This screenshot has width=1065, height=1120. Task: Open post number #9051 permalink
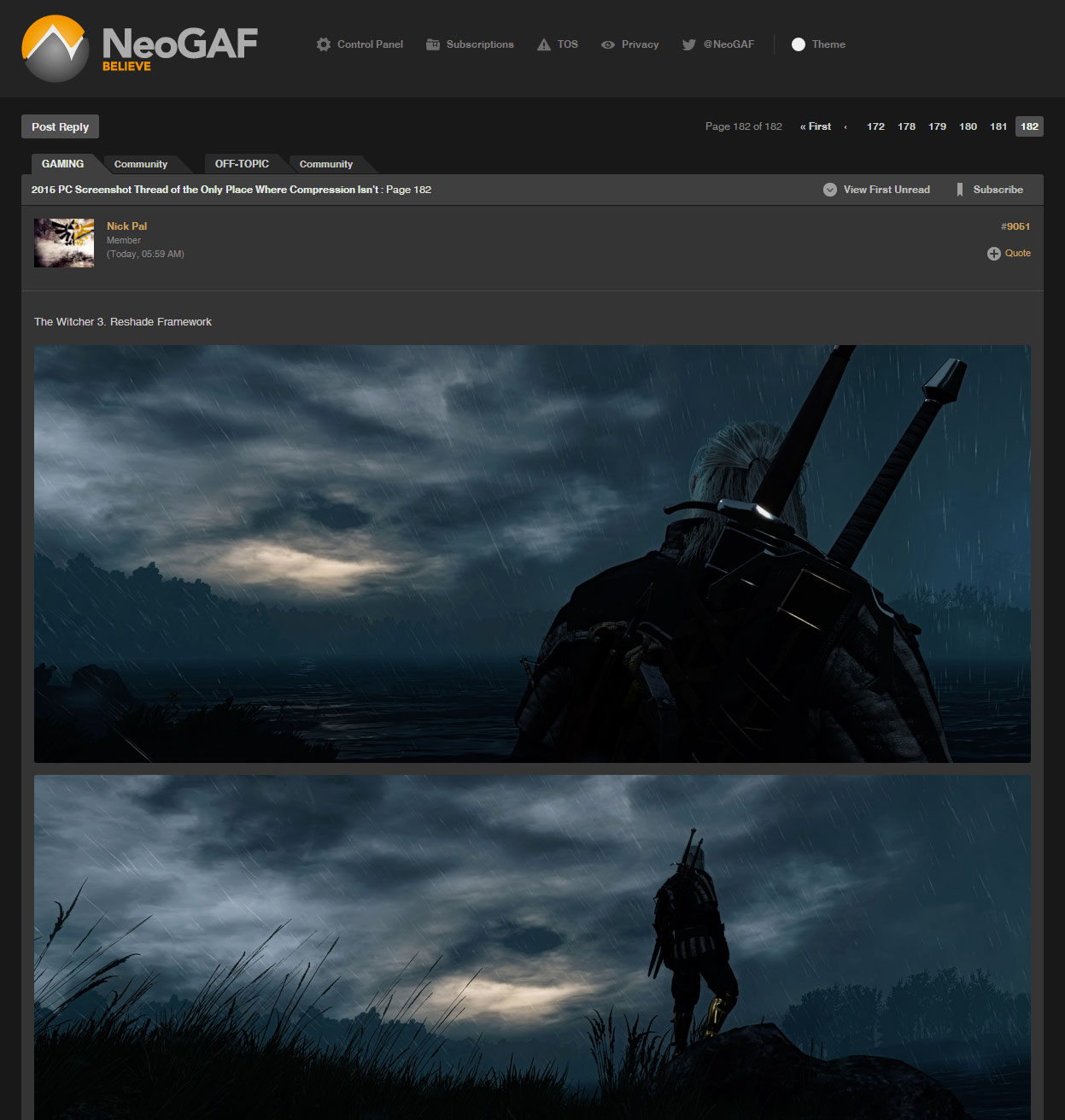(x=1015, y=226)
